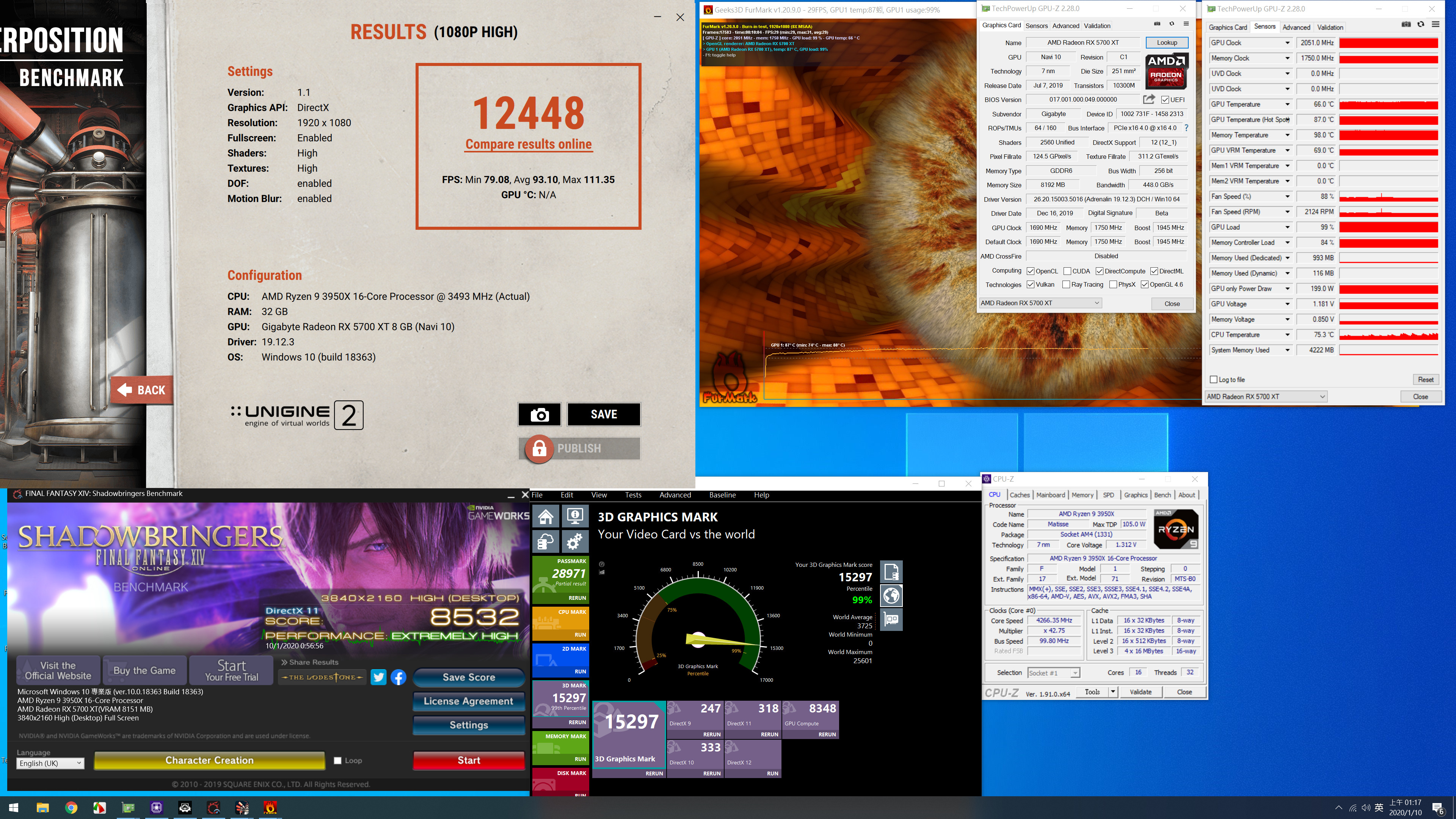
Task: Switch to GPU-Z Advanced tab in Graphics Card window
Action: tap(1065, 25)
